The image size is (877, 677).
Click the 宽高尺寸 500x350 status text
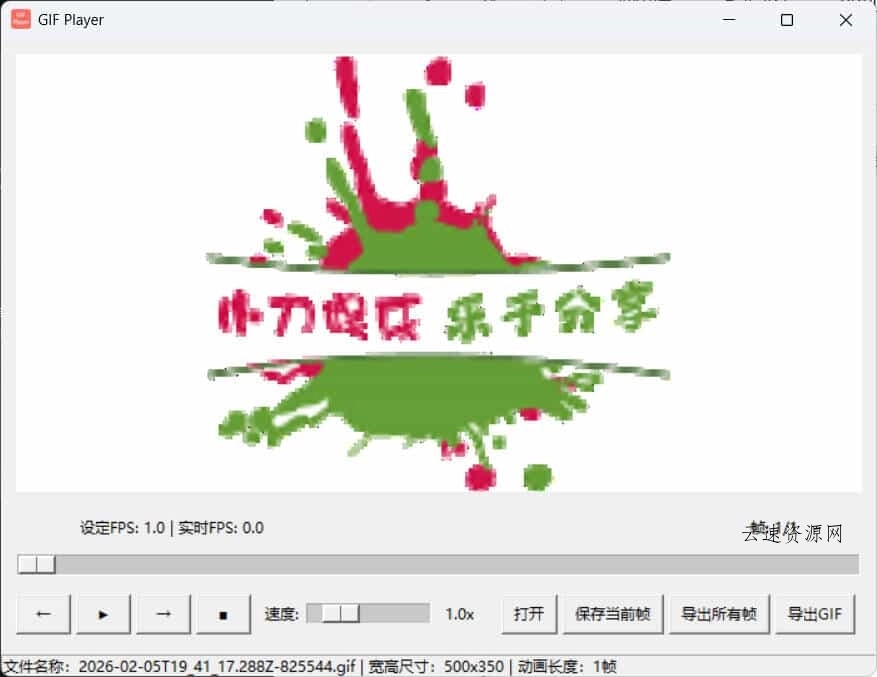click(x=437, y=663)
